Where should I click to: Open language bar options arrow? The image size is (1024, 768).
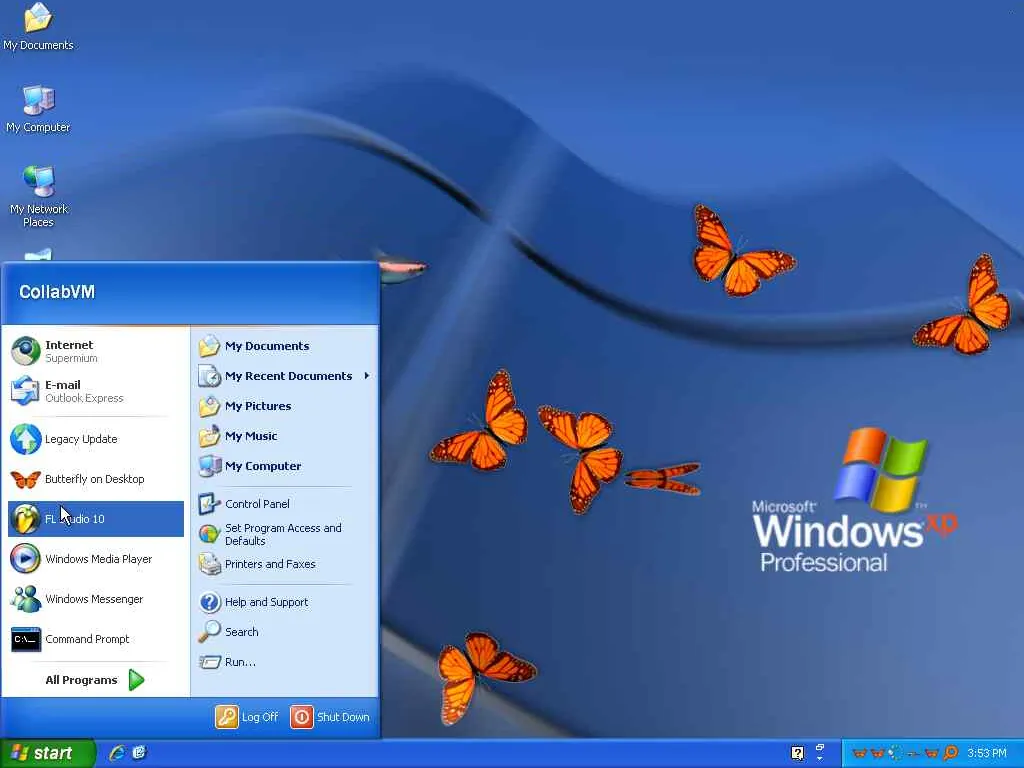pyautogui.click(x=820, y=759)
